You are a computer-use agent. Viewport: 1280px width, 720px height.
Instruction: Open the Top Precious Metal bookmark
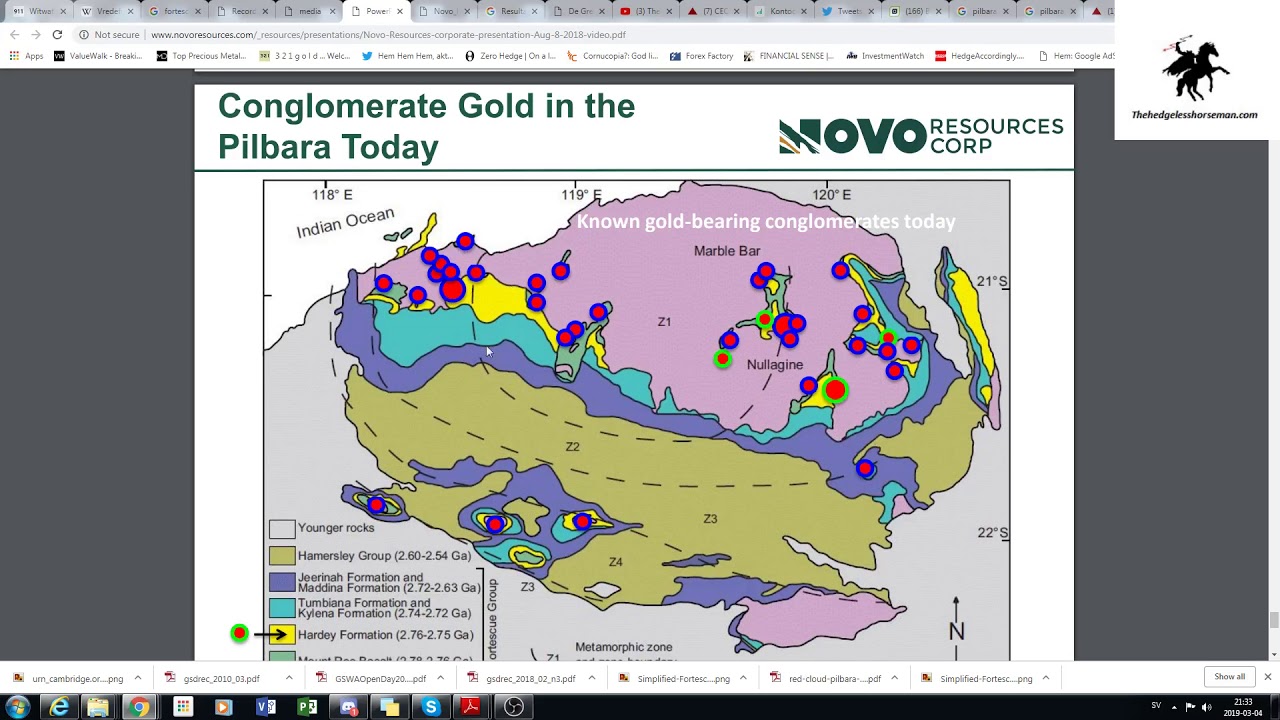click(x=201, y=56)
